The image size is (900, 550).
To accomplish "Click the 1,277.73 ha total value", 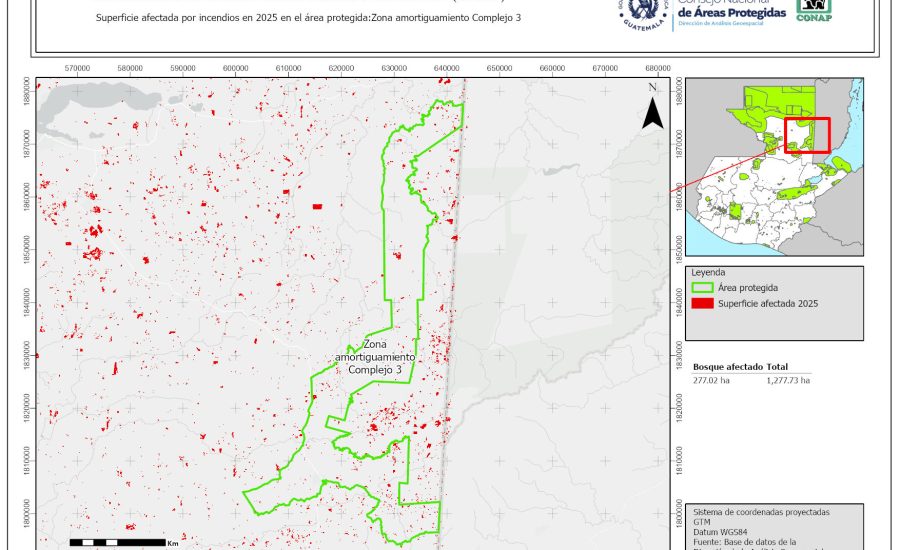I will point(788,381).
